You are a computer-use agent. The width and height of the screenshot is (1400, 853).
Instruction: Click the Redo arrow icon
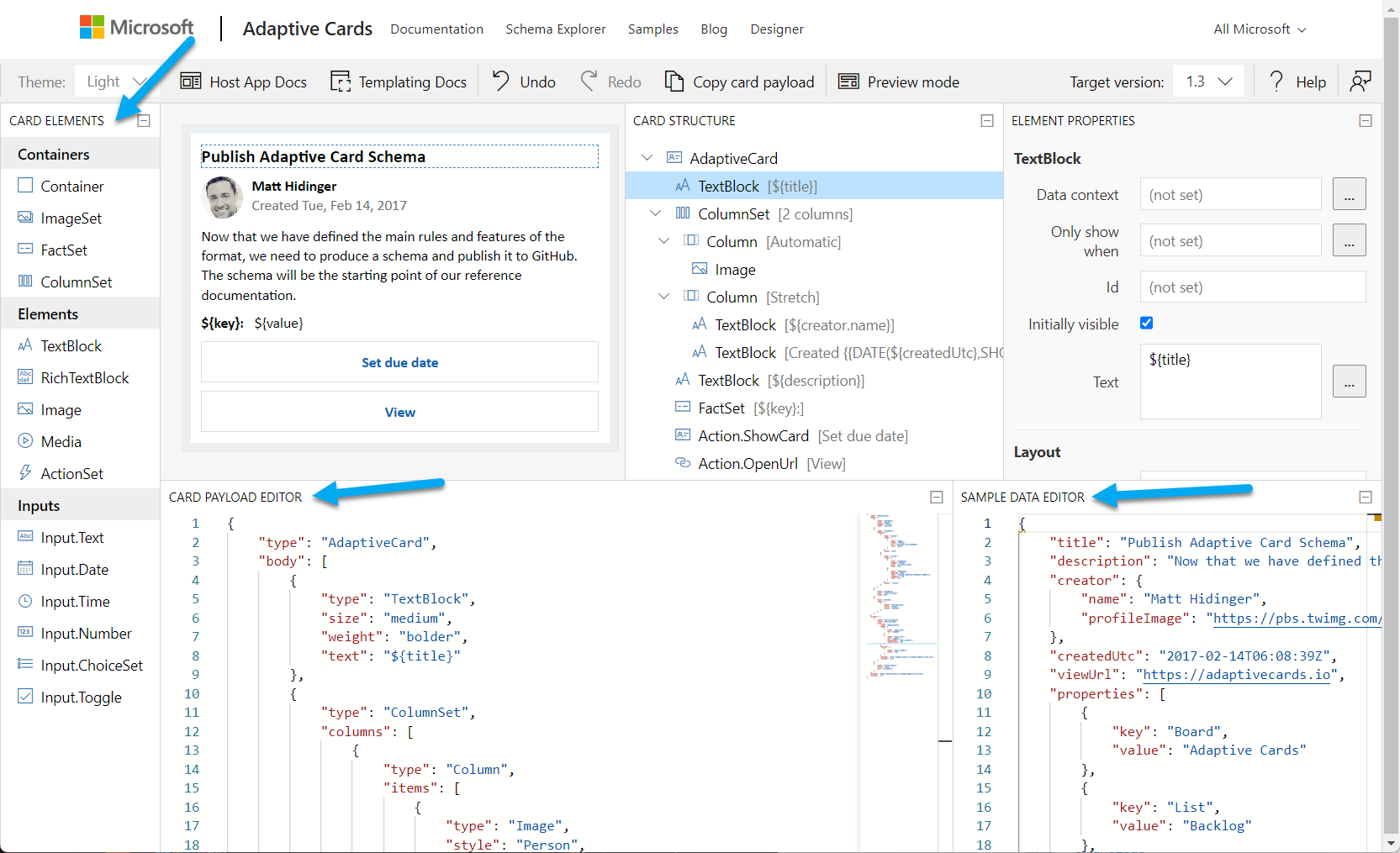point(589,82)
